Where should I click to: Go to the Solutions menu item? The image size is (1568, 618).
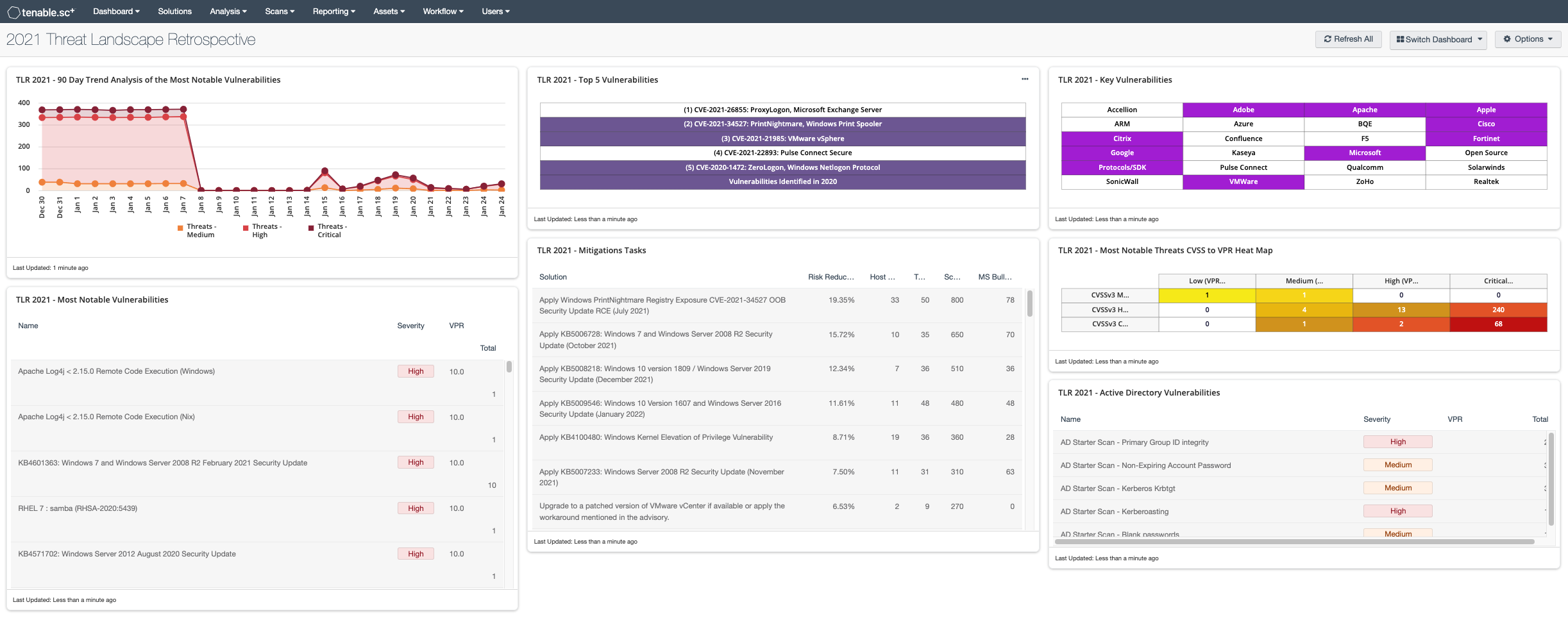(x=175, y=12)
